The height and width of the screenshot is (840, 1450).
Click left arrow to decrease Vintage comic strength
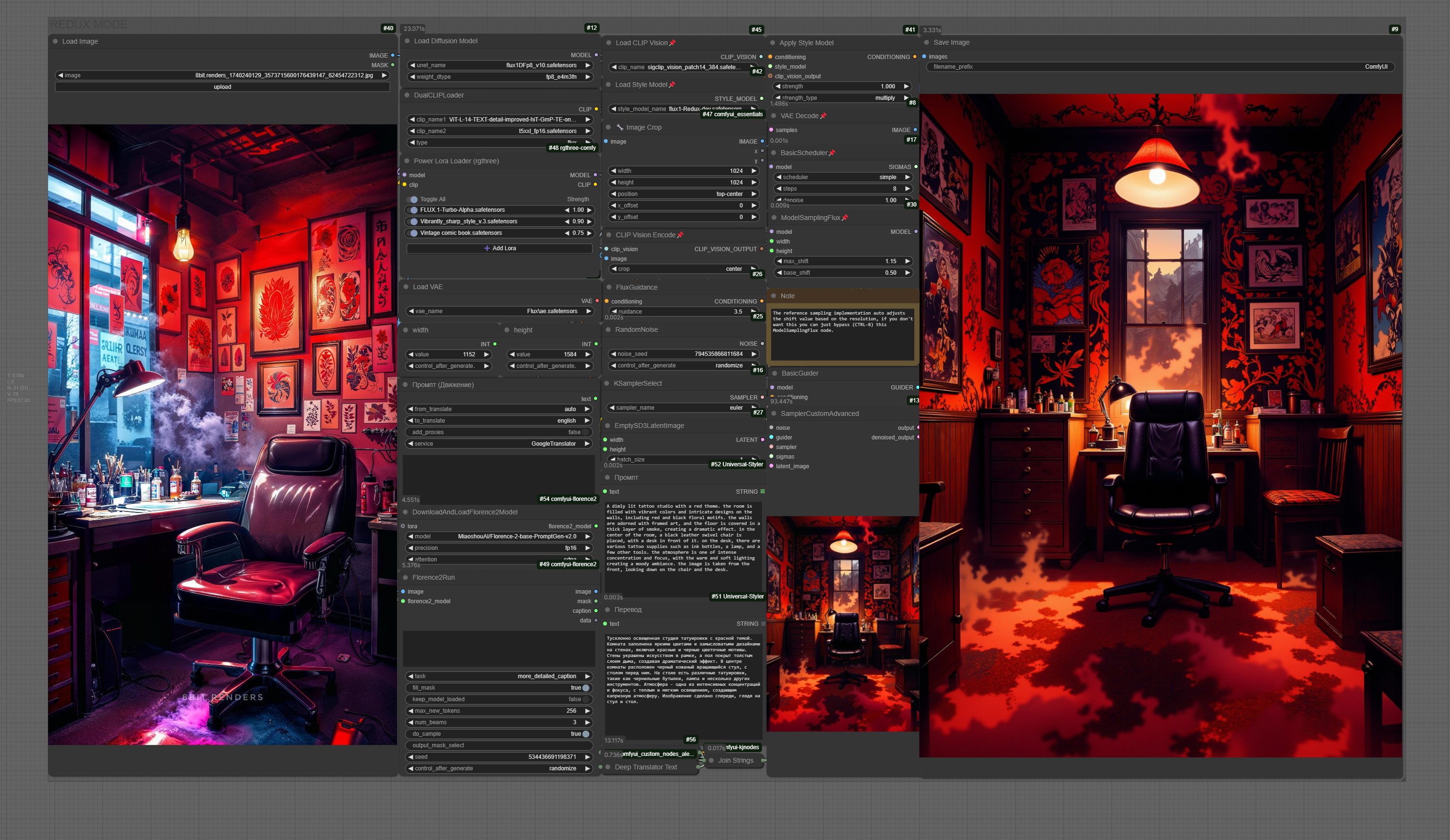coord(567,233)
